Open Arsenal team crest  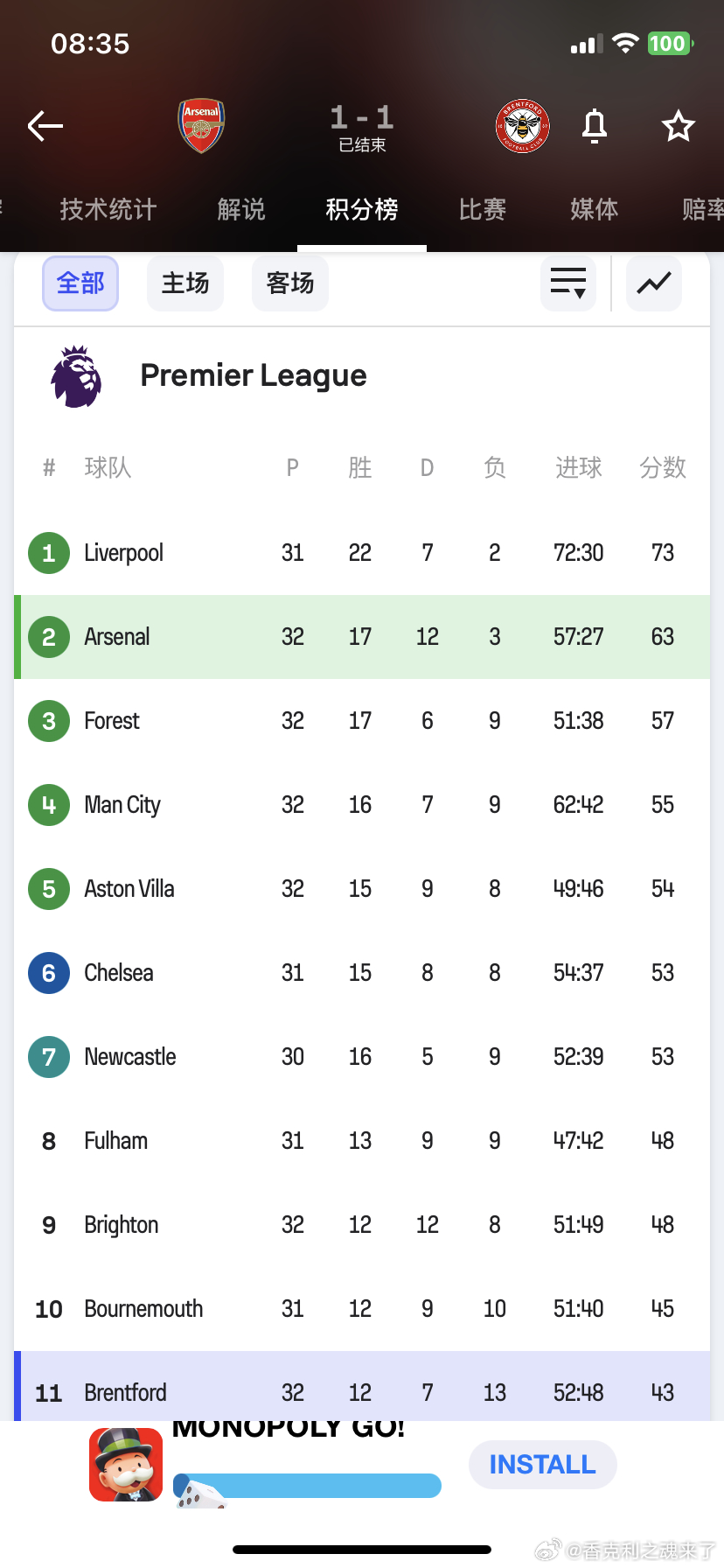pos(202,126)
